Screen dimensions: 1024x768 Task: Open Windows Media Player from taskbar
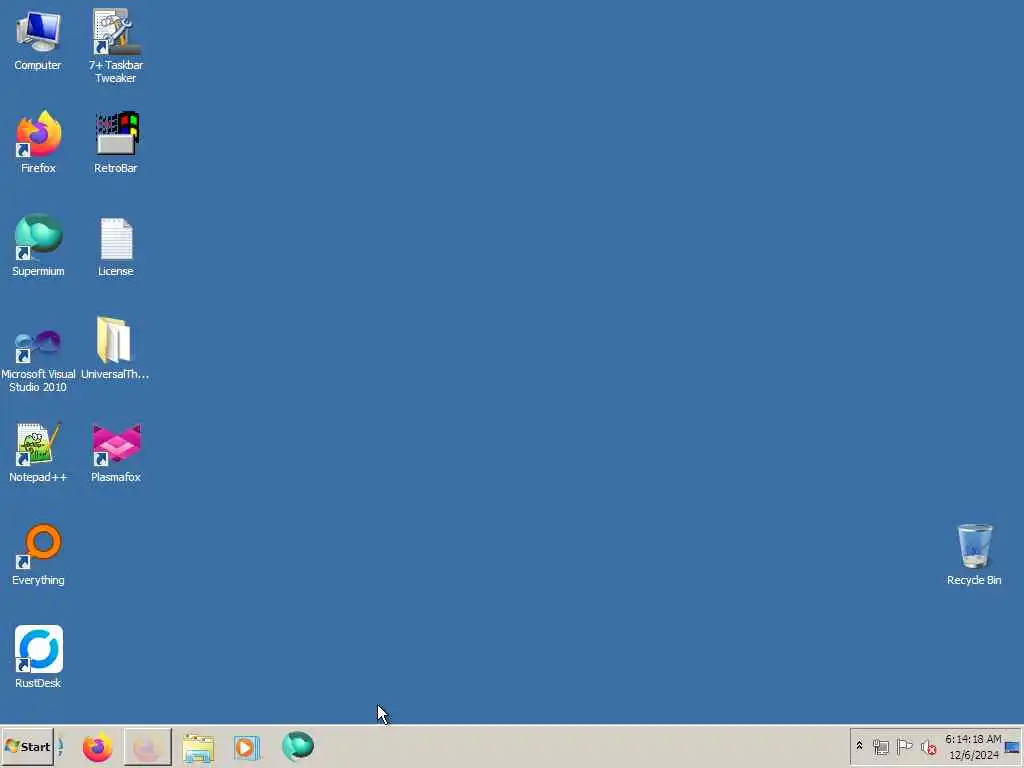pyautogui.click(x=248, y=748)
